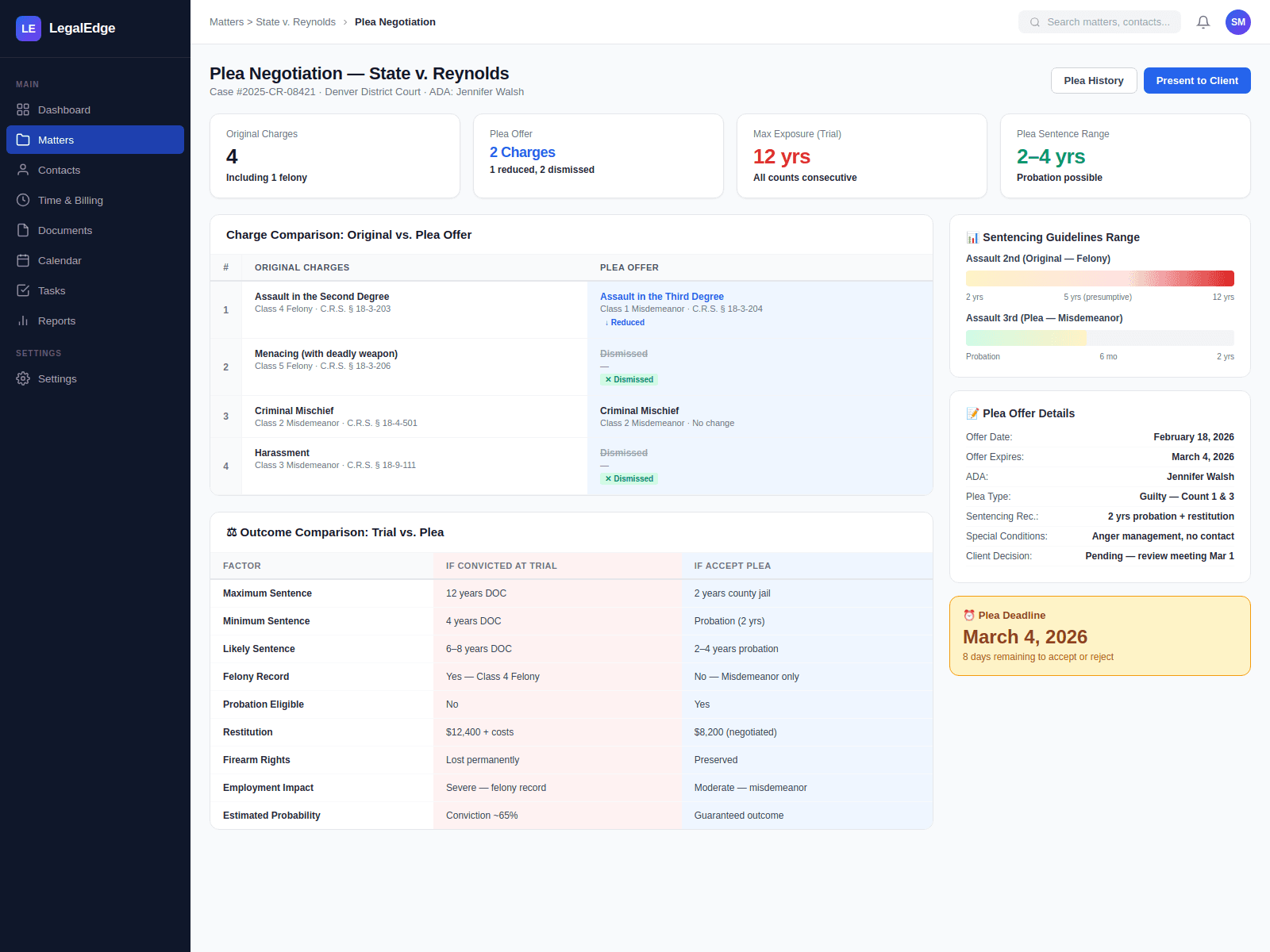Focus the search matters input field
The height and width of the screenshot is (952, 1270).
1099,22
